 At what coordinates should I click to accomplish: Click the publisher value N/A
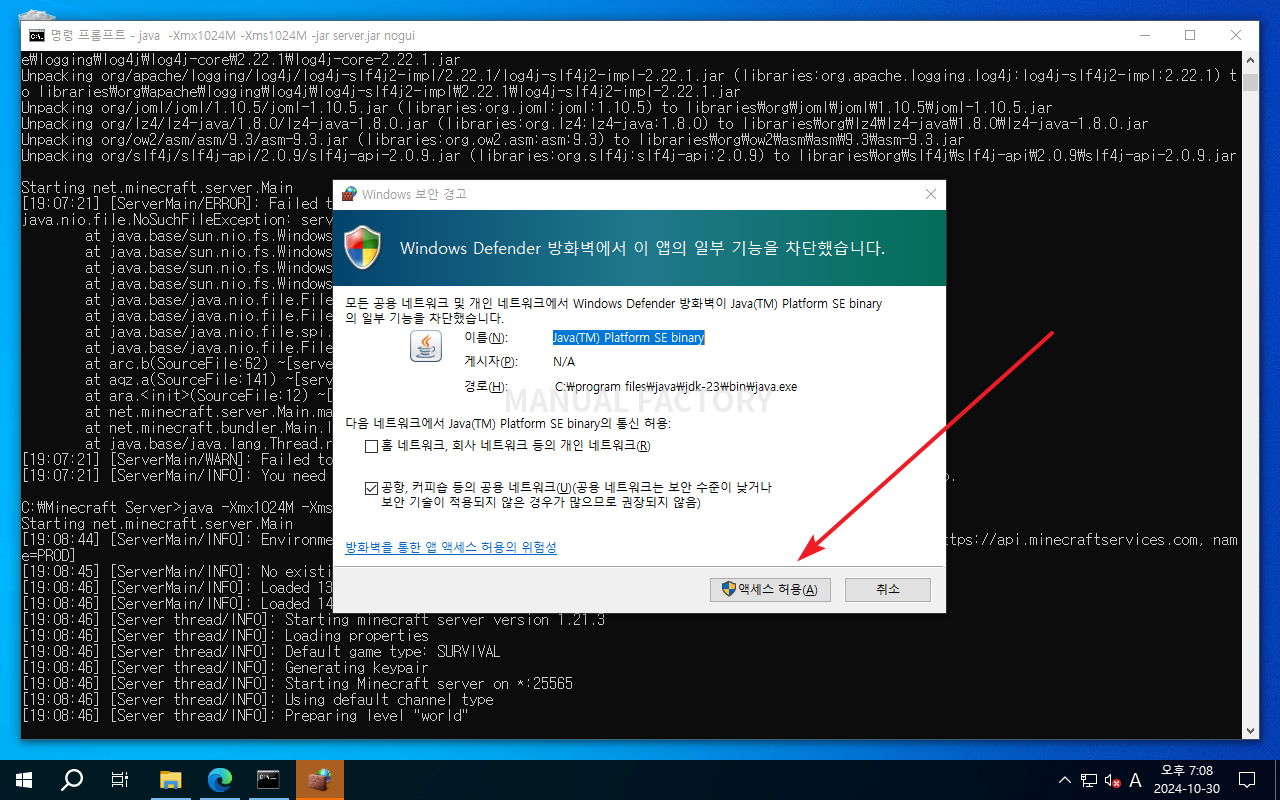pos(564,362)
